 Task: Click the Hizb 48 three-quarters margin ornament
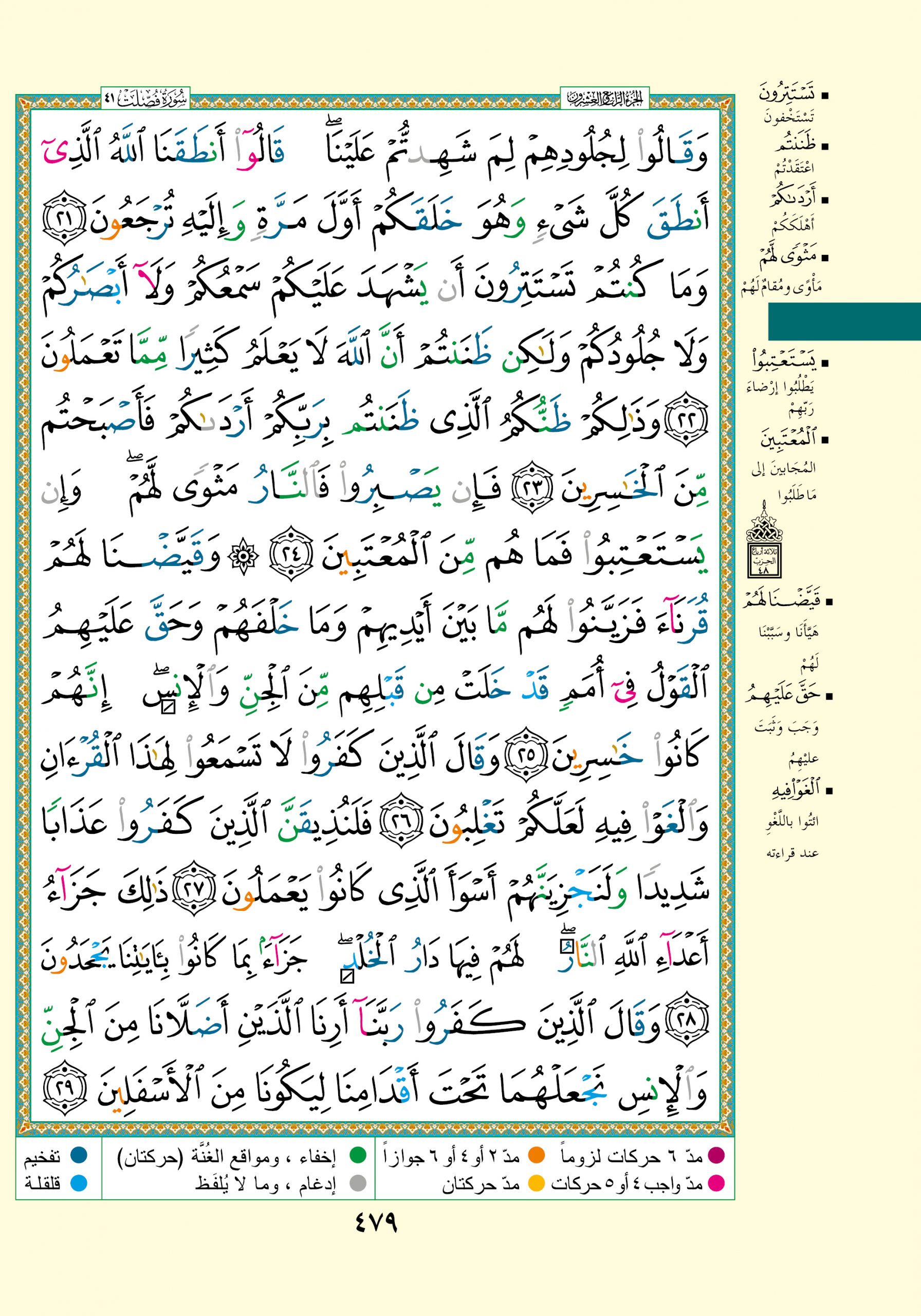click(762, 540)
